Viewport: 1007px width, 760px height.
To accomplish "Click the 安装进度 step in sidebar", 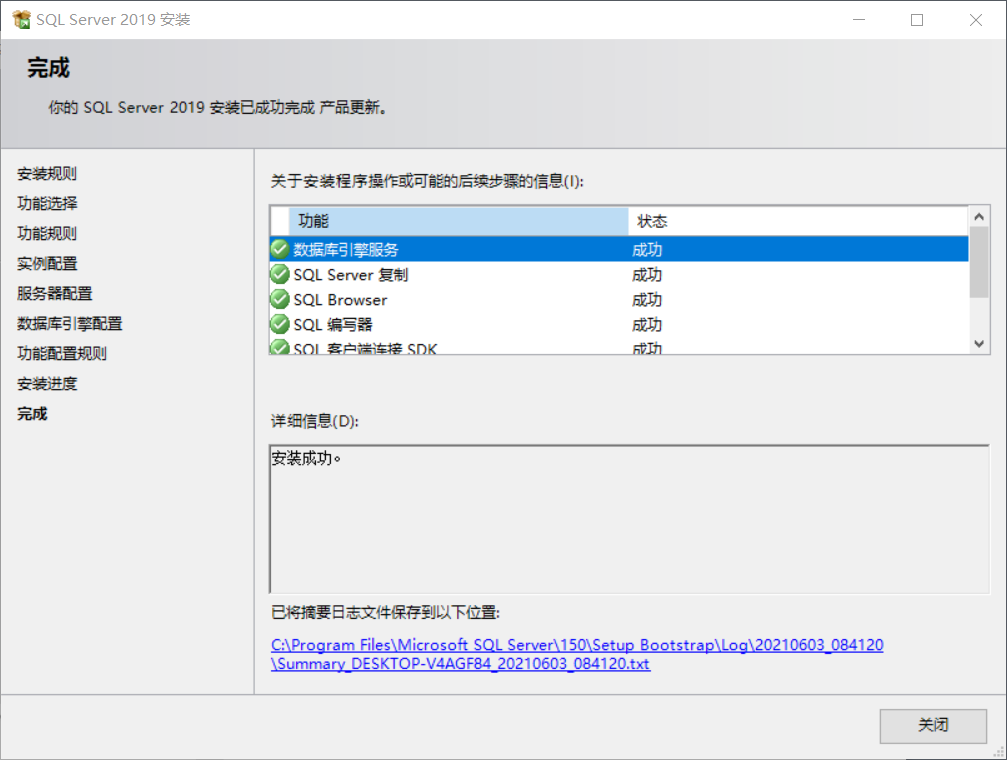I will click(47, 384).
